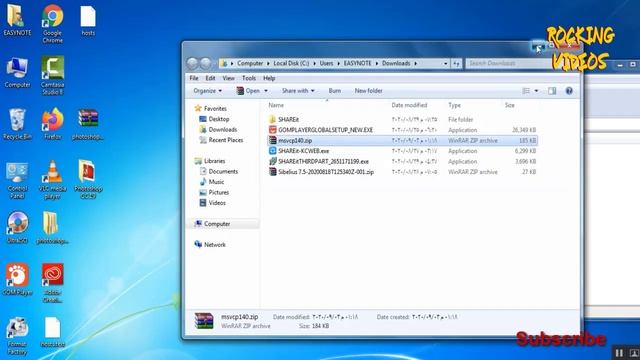640x360 pixels.
Task: Launch GOM Player desktop shortcut
Action: [17, 280]
